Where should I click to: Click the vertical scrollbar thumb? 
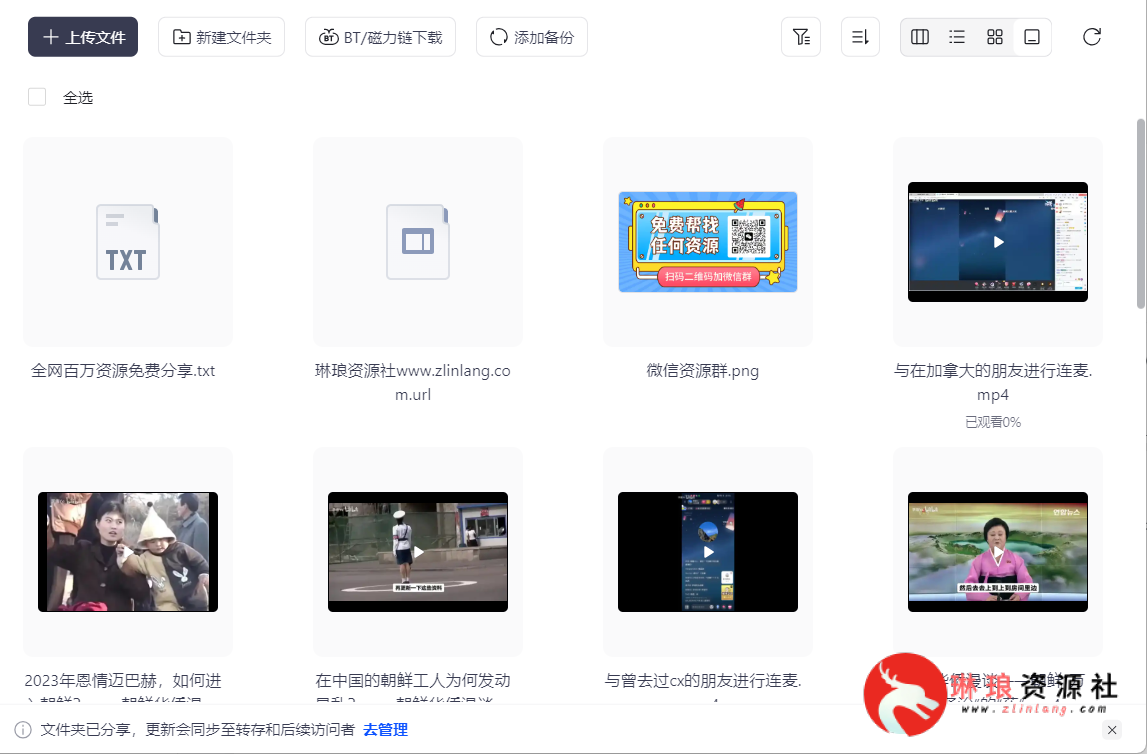(1140, 214)
